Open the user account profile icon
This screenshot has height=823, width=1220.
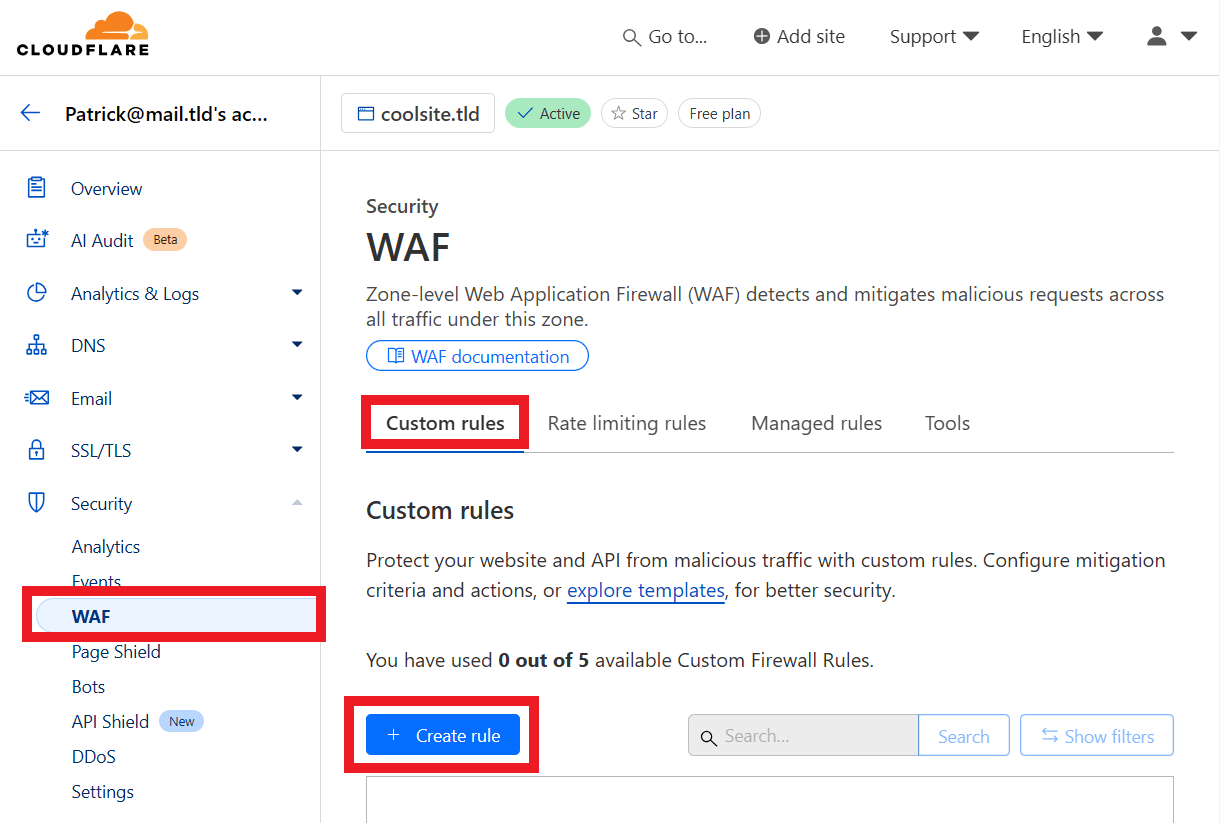tap(1157, 36)
